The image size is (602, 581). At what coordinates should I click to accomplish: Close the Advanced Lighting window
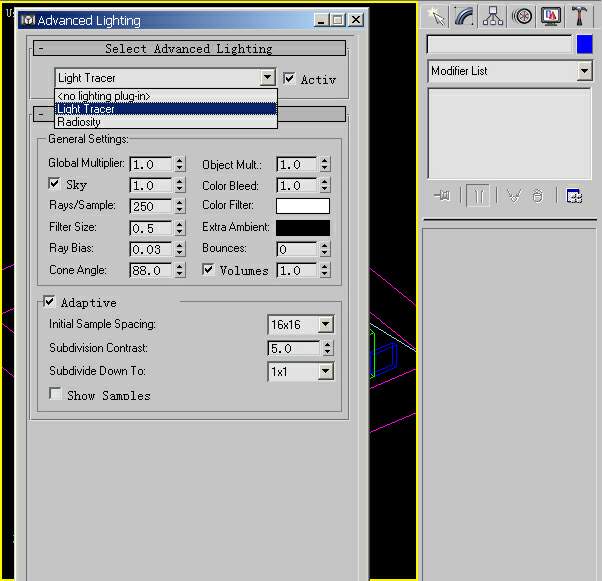point(356,20)
